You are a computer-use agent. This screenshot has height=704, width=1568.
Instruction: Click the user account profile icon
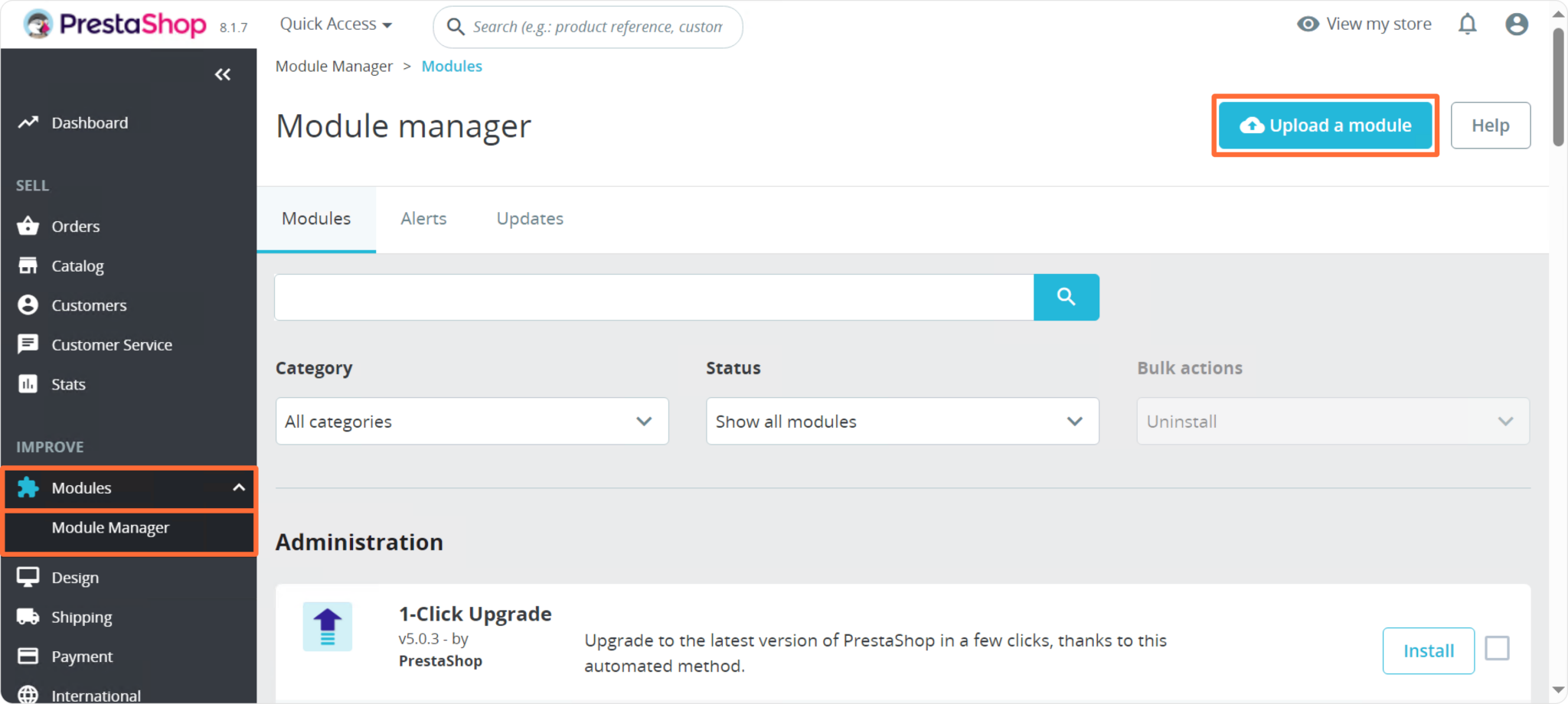pos(1517,24)
